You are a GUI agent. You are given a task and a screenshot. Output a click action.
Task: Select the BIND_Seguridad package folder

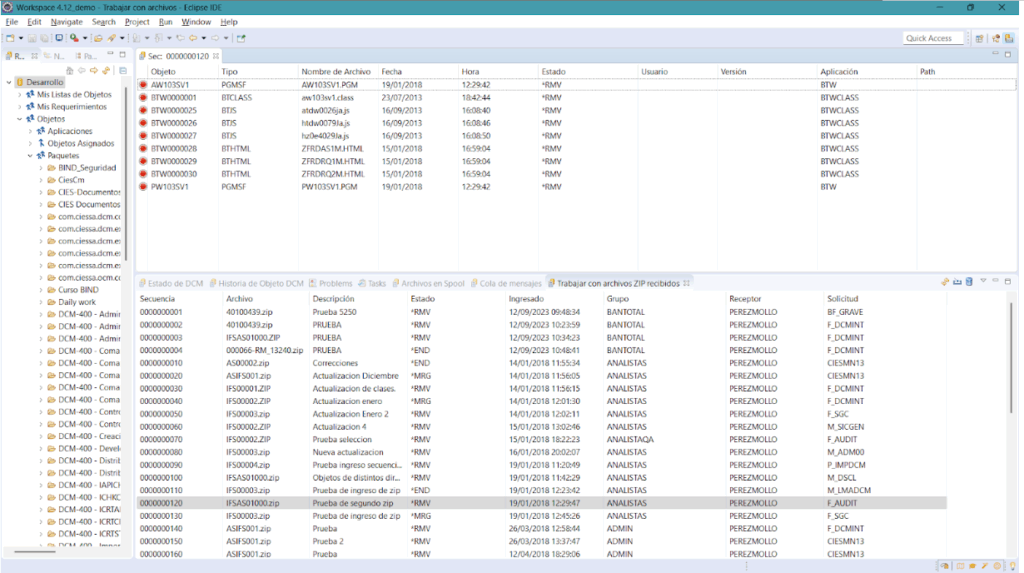87,168
